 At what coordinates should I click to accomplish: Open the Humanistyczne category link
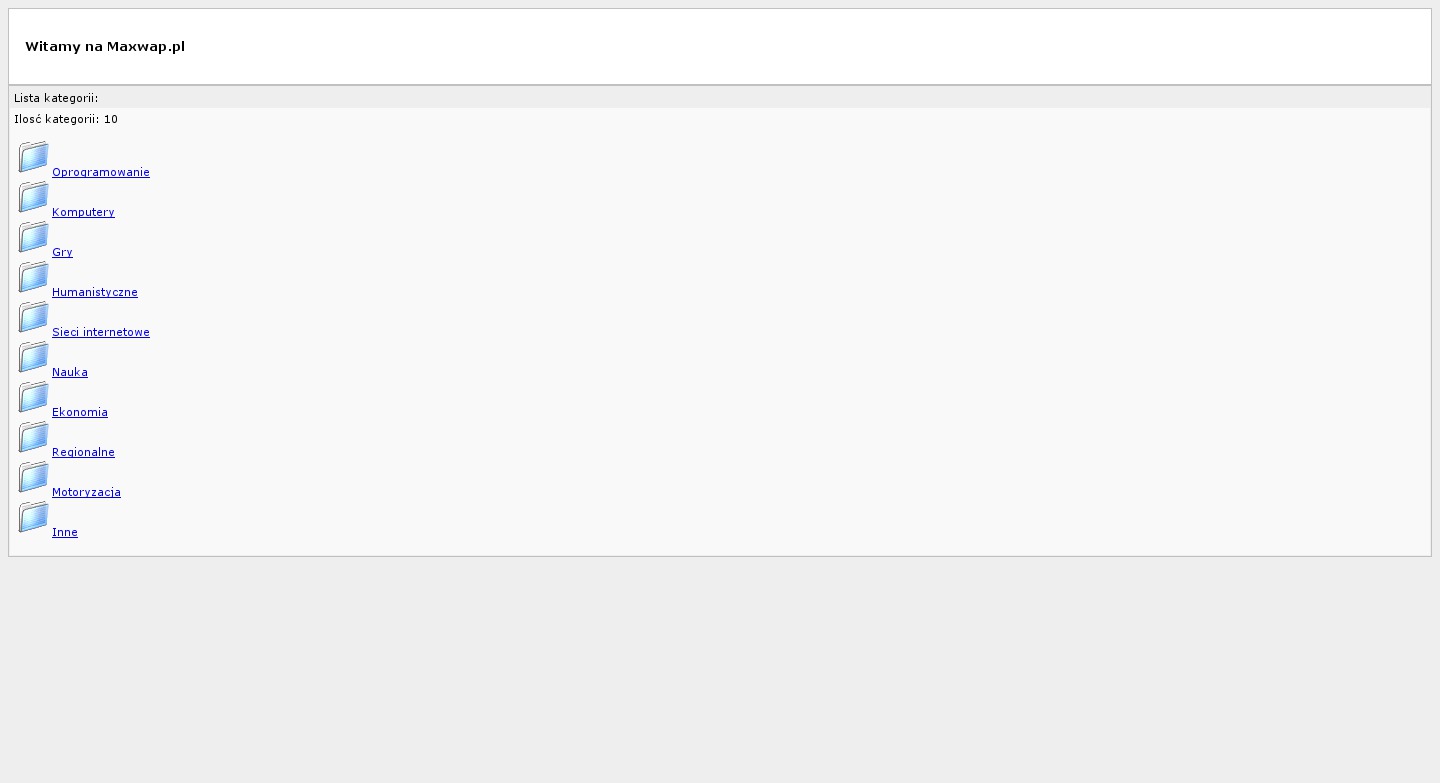(x=95, y=292)
